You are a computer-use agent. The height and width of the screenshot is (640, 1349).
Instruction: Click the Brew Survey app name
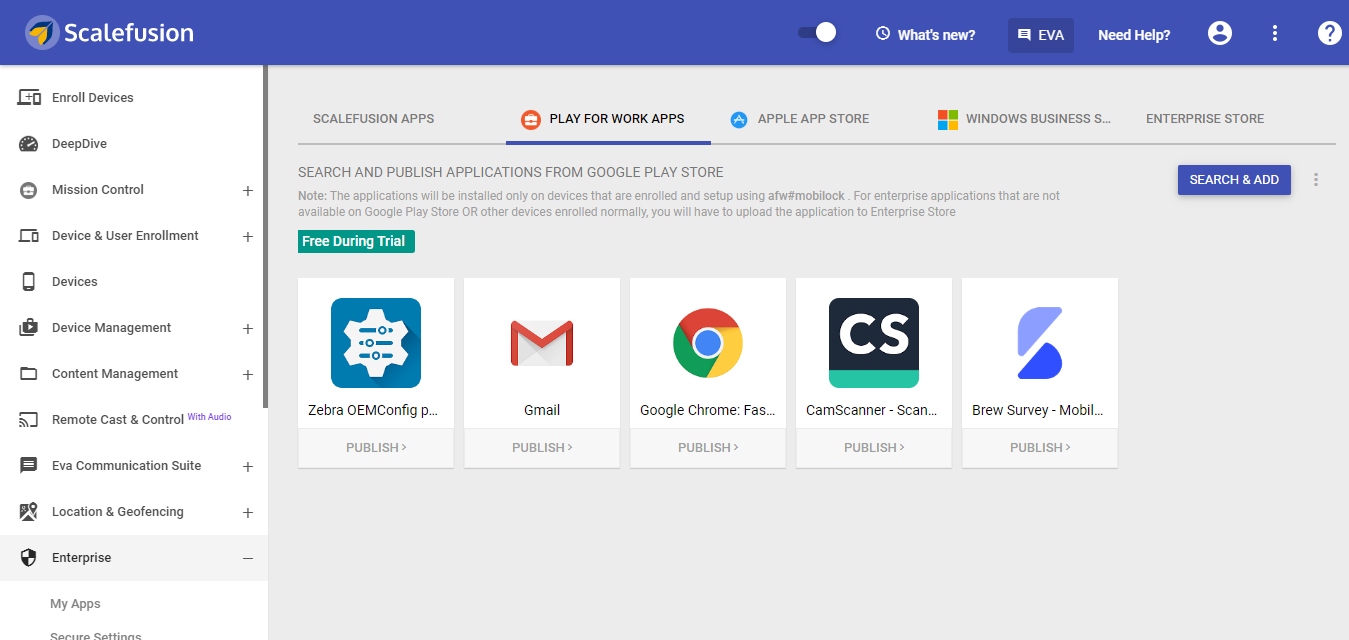pyautogui.click(x=1038, y=410)
